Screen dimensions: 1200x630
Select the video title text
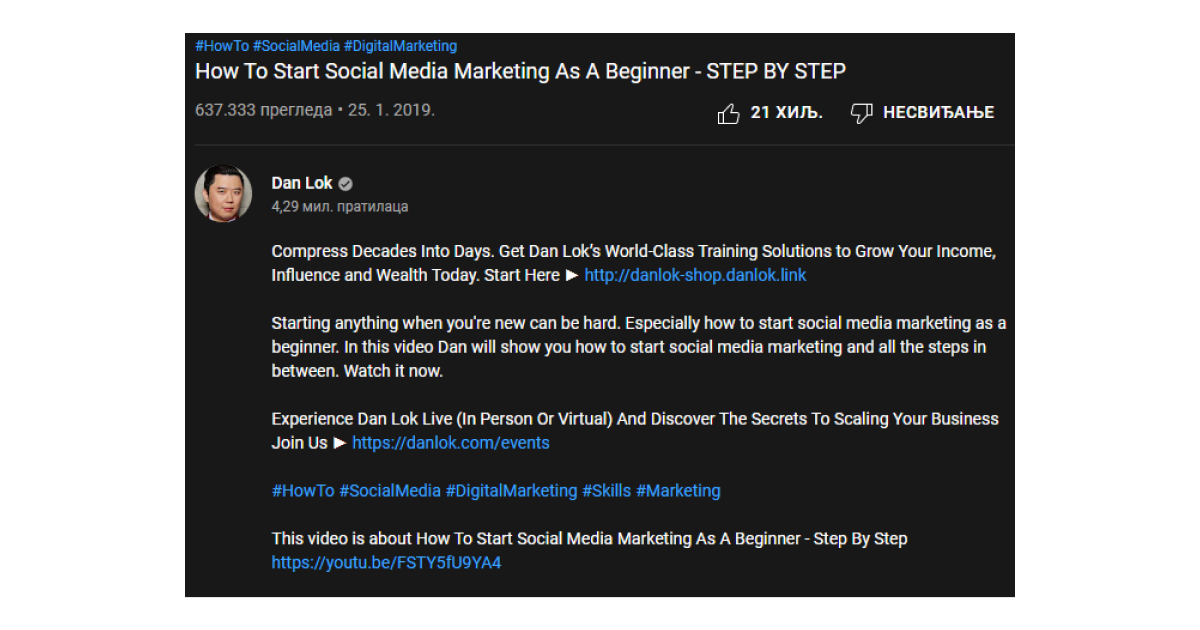(x=520, y=71)
